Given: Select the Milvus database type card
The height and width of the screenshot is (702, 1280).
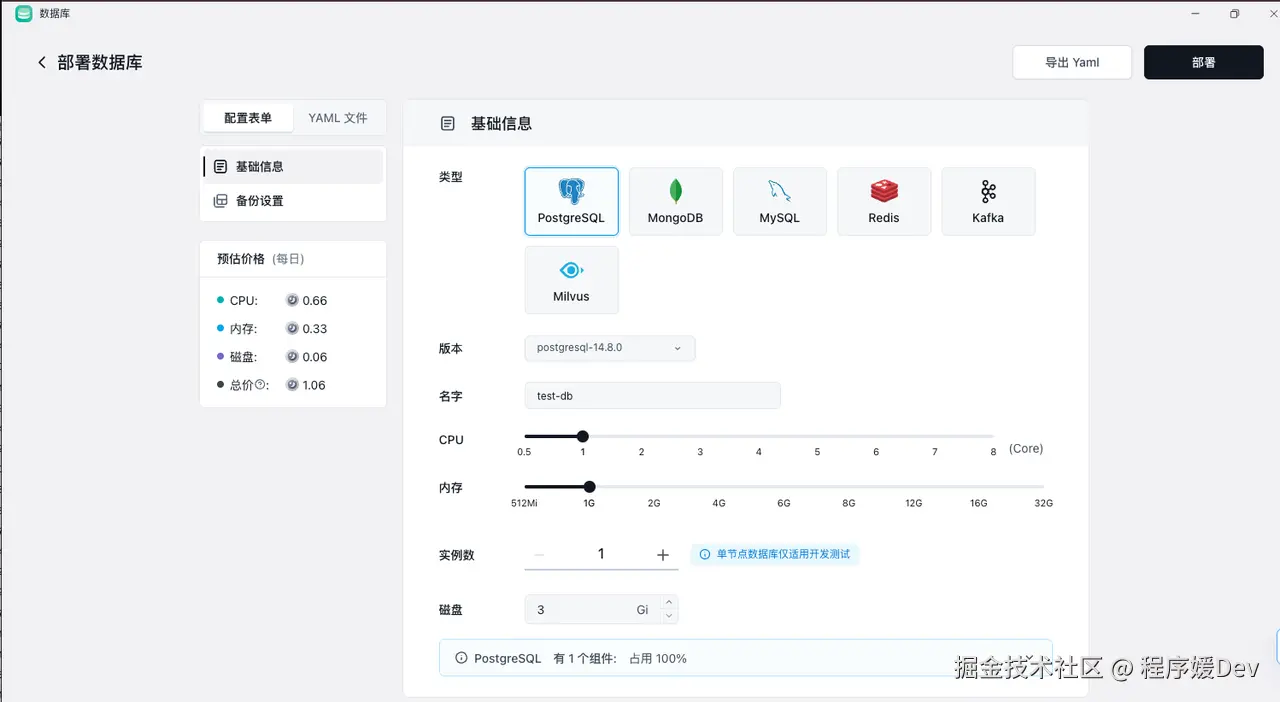Looking at the screenshot, I should click(571, 280).
